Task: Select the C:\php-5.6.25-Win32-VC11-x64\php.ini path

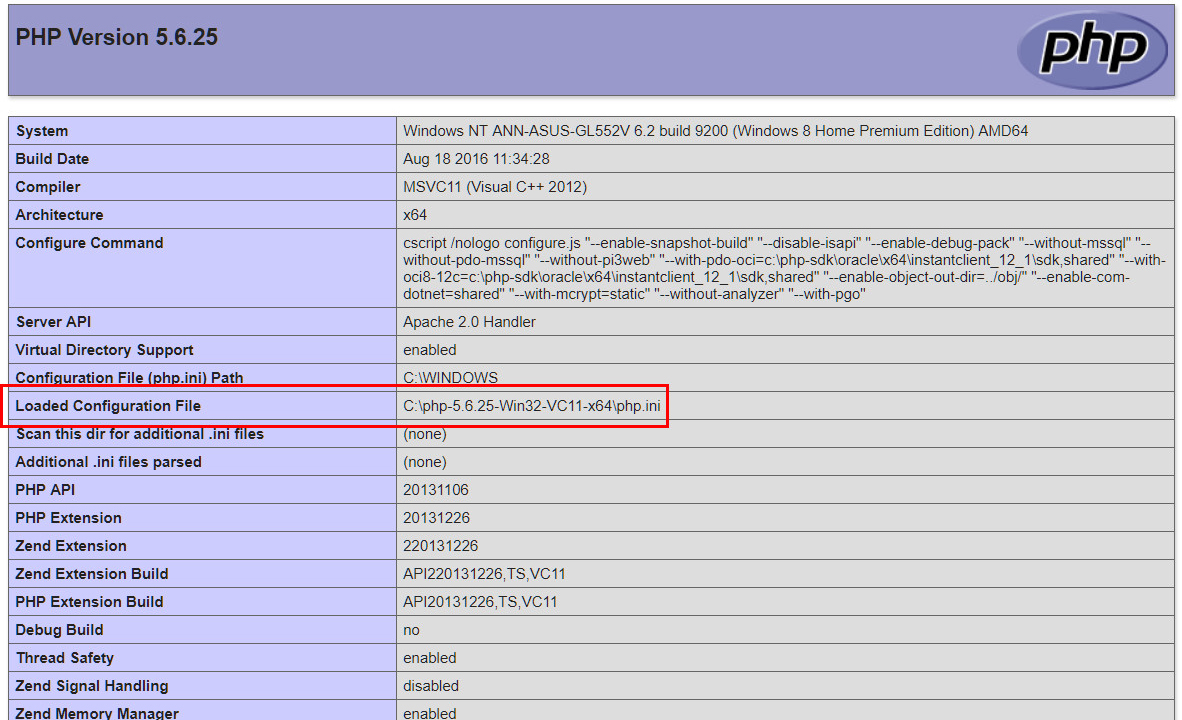Action: (x=531, y=406)
